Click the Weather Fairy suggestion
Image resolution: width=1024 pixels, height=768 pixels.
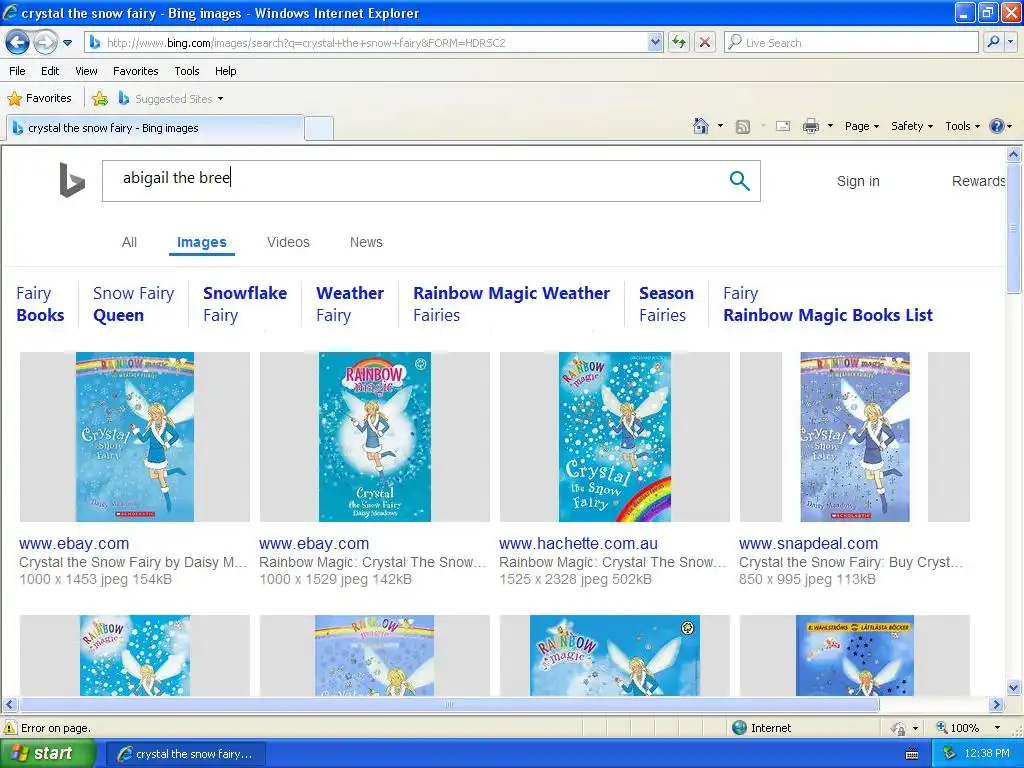[350, 304]
